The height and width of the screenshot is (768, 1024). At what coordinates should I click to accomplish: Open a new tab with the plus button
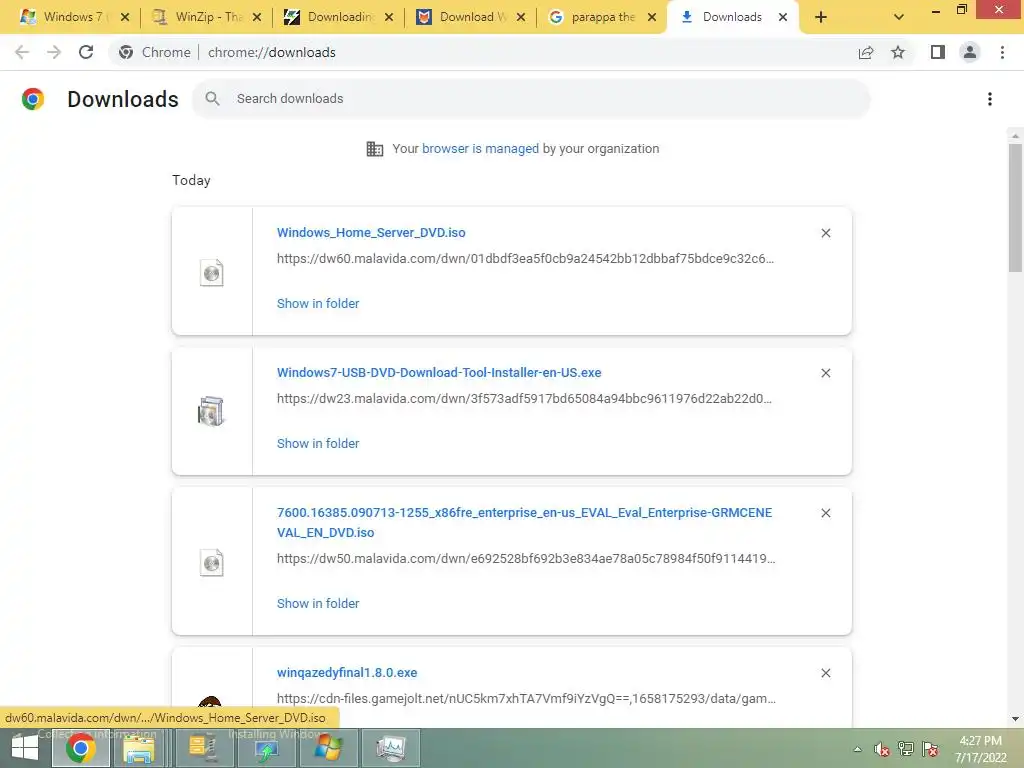point(821,17)
